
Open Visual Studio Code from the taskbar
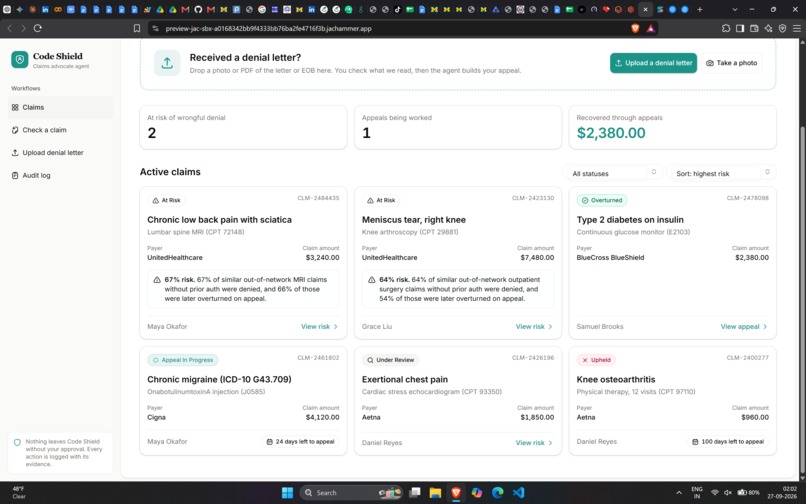(519, 493)
